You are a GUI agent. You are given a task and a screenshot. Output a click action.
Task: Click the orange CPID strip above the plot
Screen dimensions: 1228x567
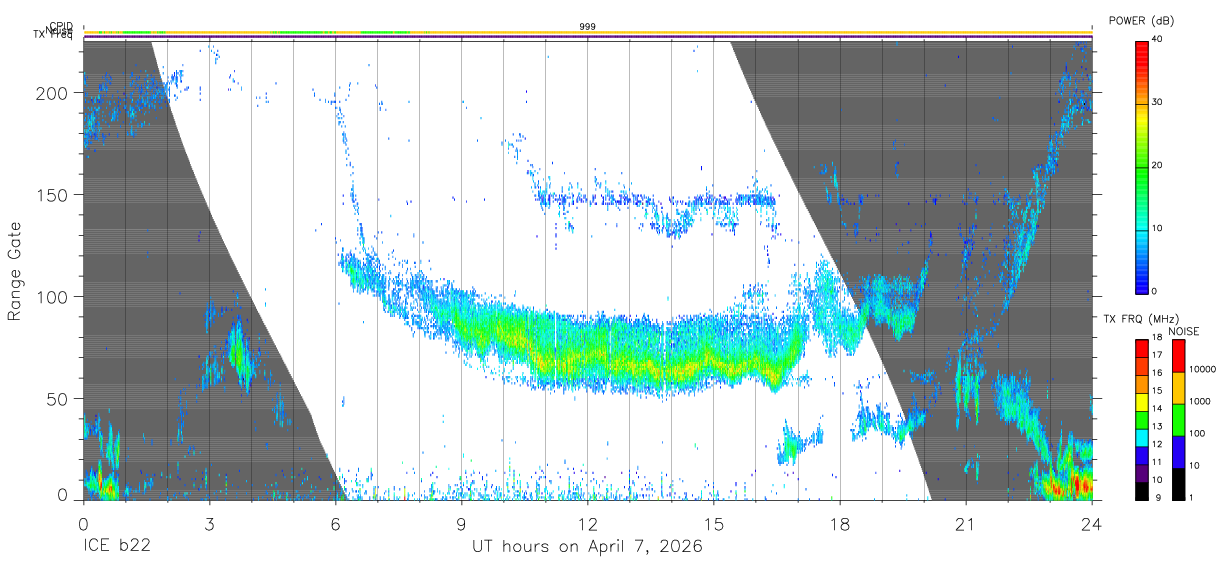click(x=587, y=32)
